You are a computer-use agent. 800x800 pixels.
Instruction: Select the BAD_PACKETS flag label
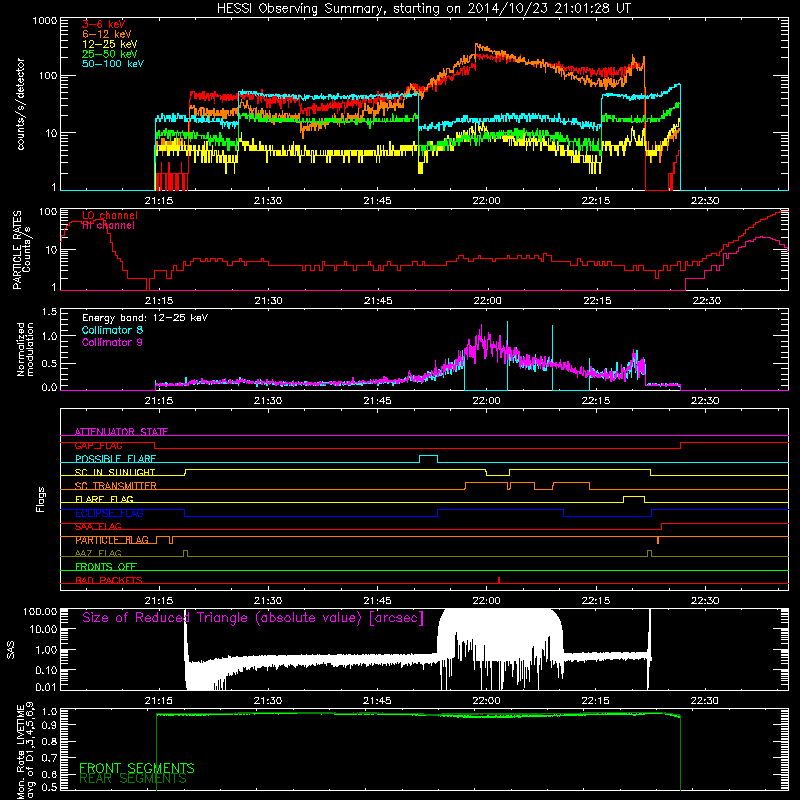(109, 581)
